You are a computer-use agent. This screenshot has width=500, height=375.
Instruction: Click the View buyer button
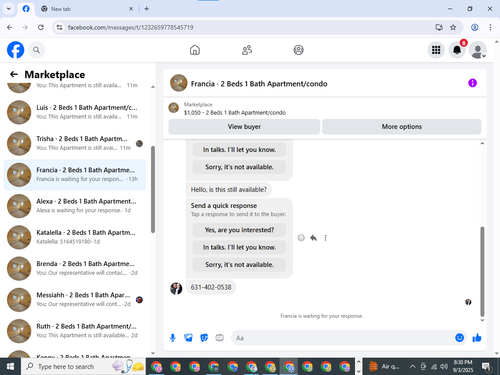click(x=244, y=127)
